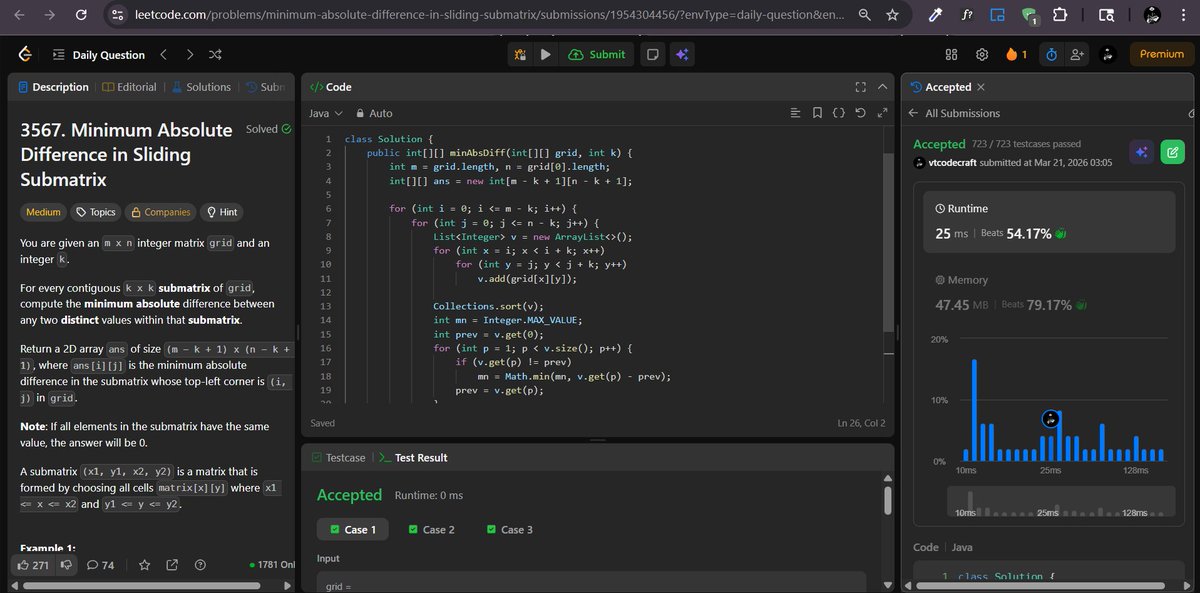
Task: Open the notes sticky icon
Action: (x=652, y=55)
